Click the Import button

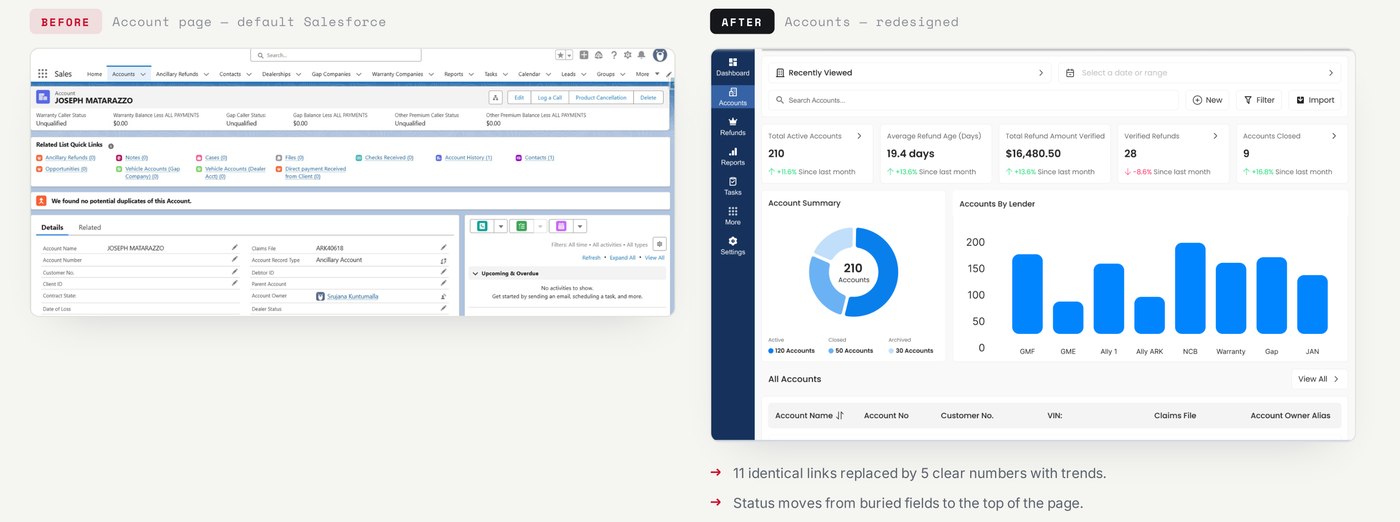tap(1315, 100)
